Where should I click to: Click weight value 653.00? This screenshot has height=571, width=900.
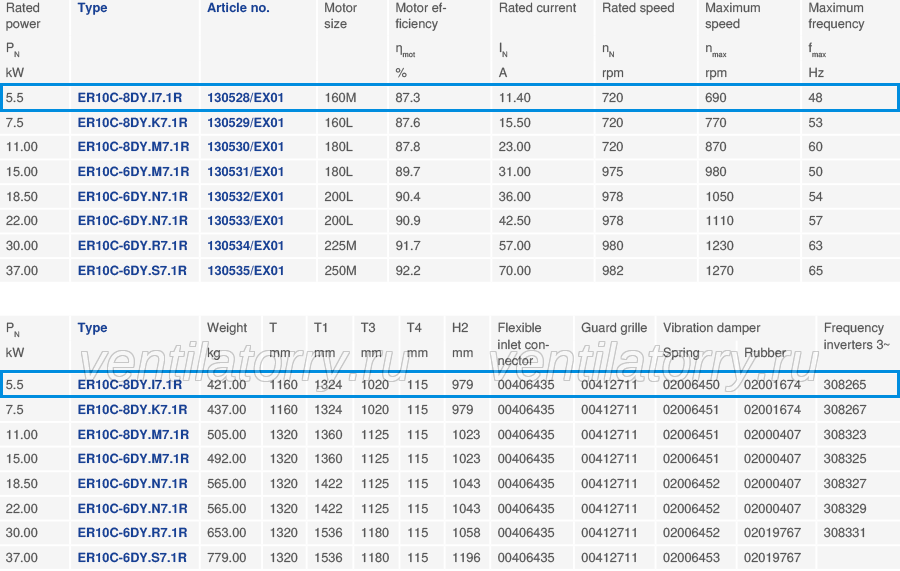pos(227,533)
